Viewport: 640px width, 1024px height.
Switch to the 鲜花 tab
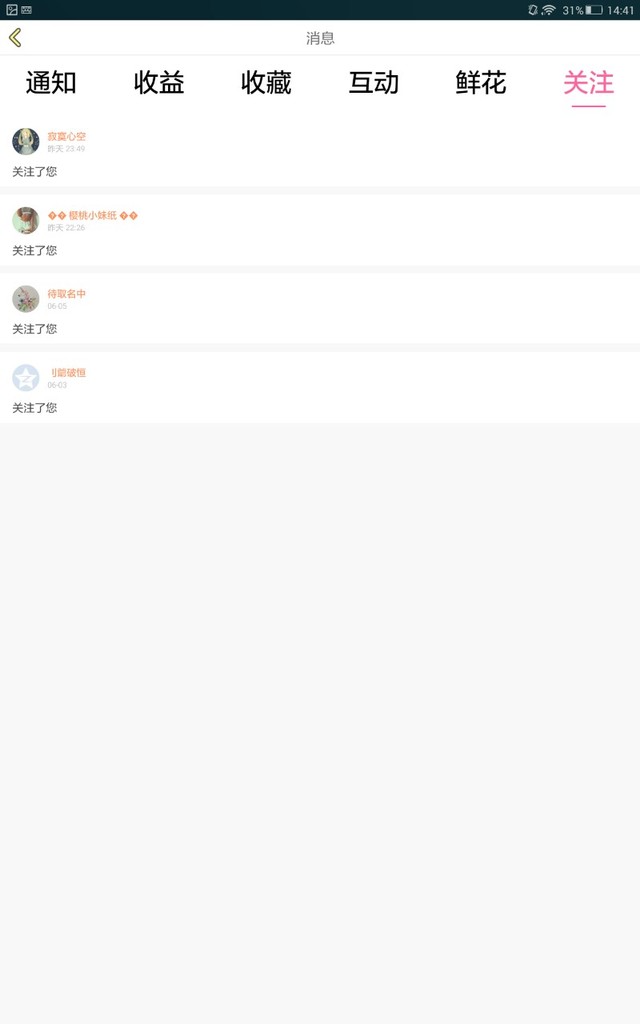(x=481, y=83)
